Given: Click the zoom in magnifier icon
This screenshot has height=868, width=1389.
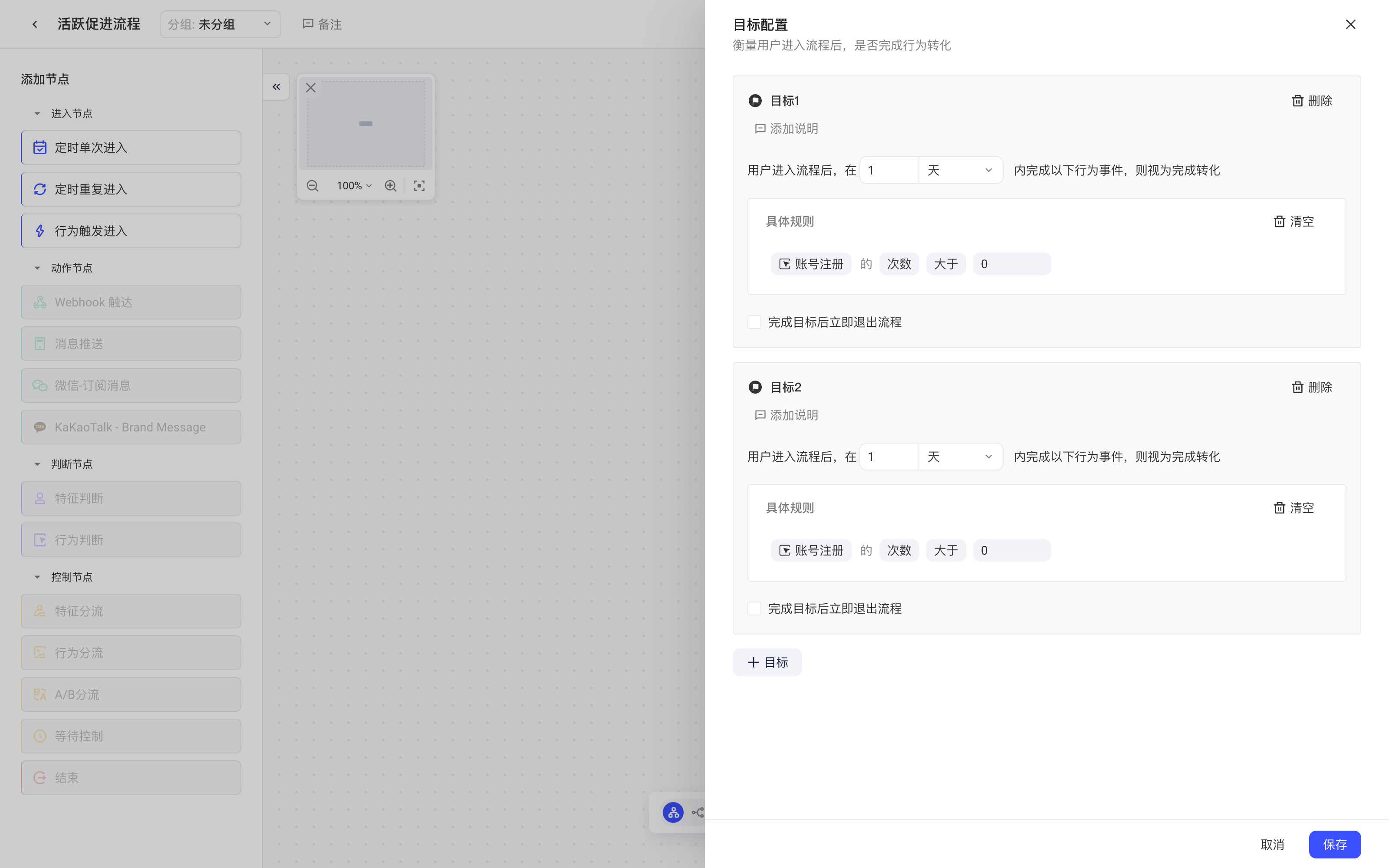Looking at the screenshot, I should pyautogui.click(x=390, y=186).
